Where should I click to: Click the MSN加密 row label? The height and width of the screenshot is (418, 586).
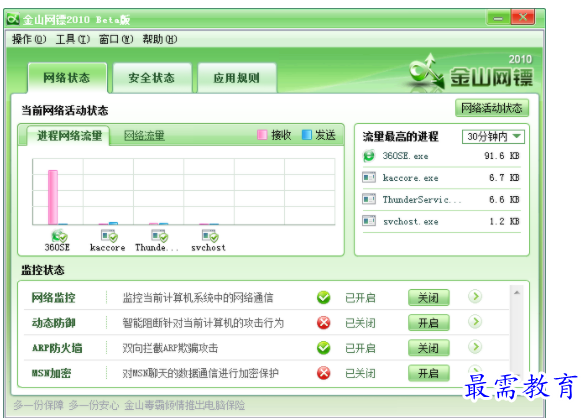point(51,373)
